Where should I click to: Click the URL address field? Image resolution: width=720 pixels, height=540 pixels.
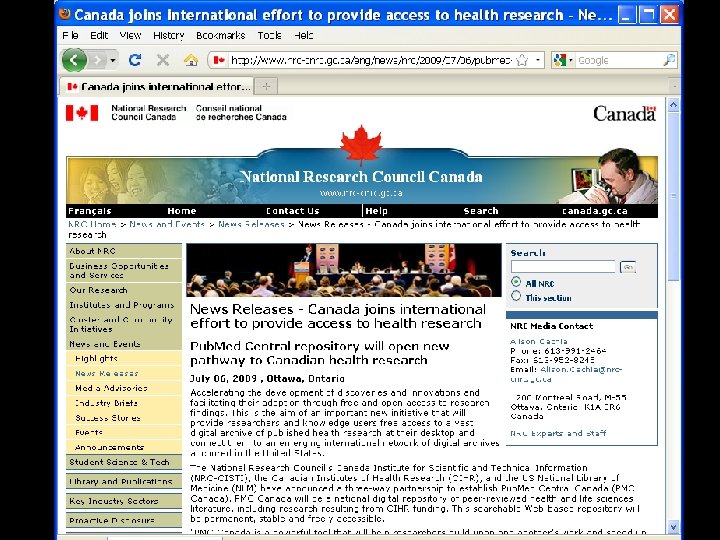370,60
